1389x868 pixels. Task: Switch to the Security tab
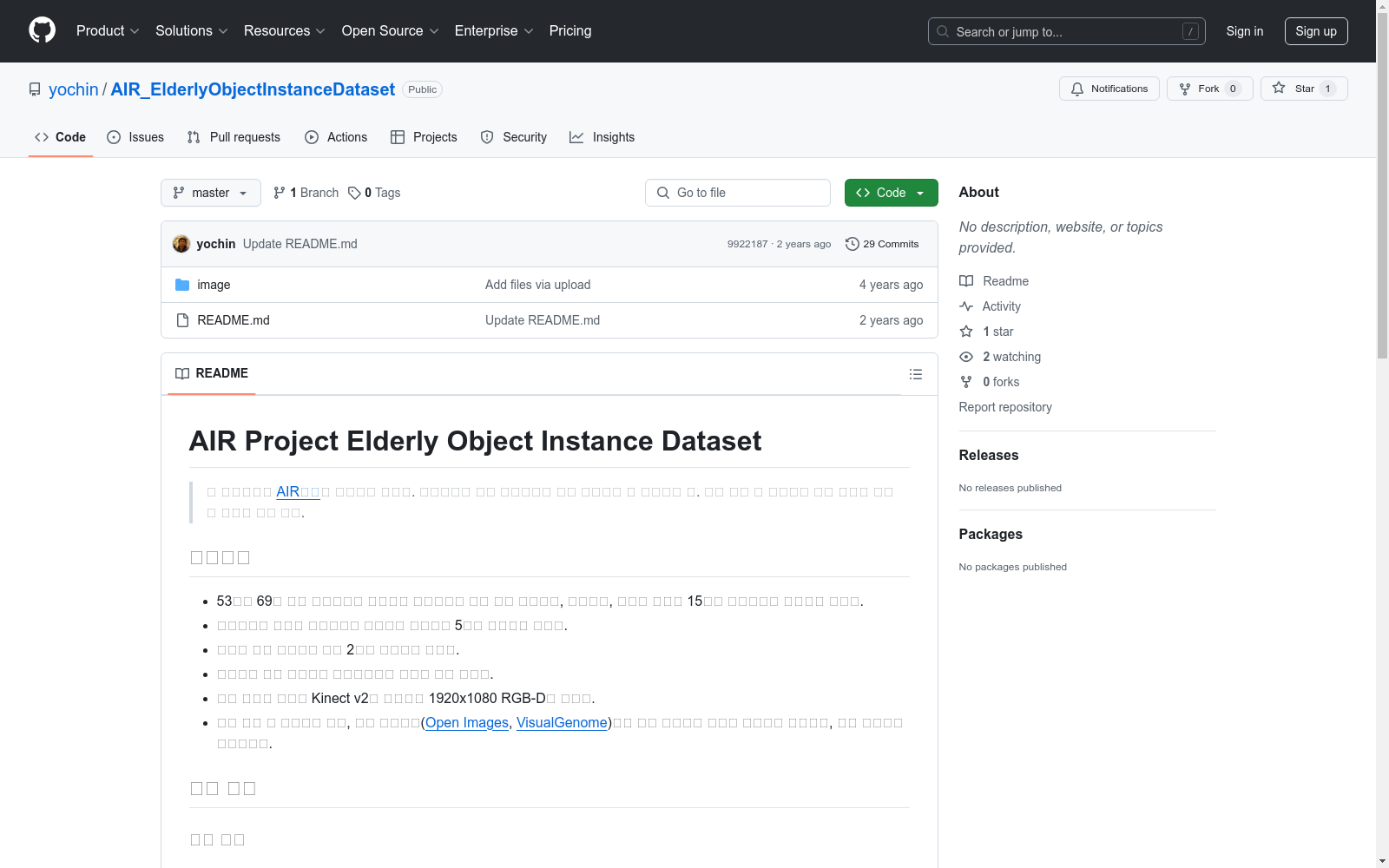click(x=514, y=137)
